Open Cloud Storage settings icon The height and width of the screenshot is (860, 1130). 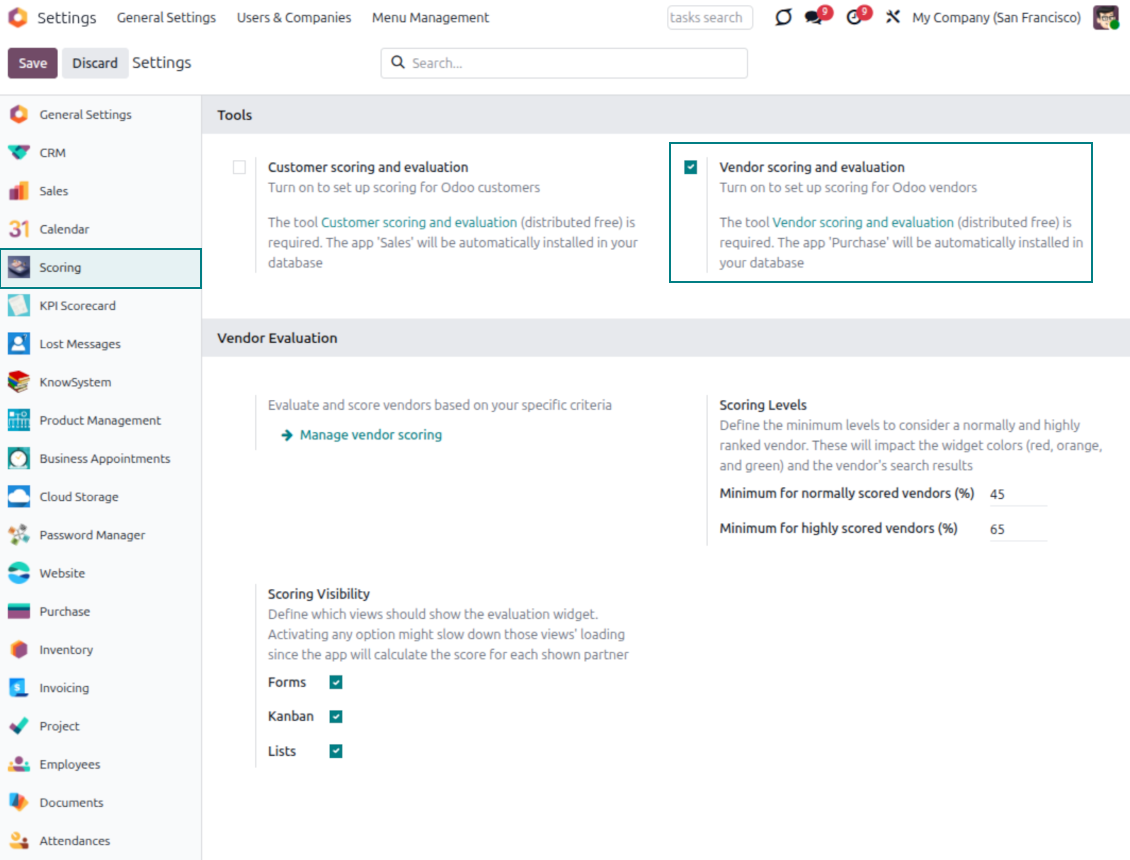pos(18,497)
